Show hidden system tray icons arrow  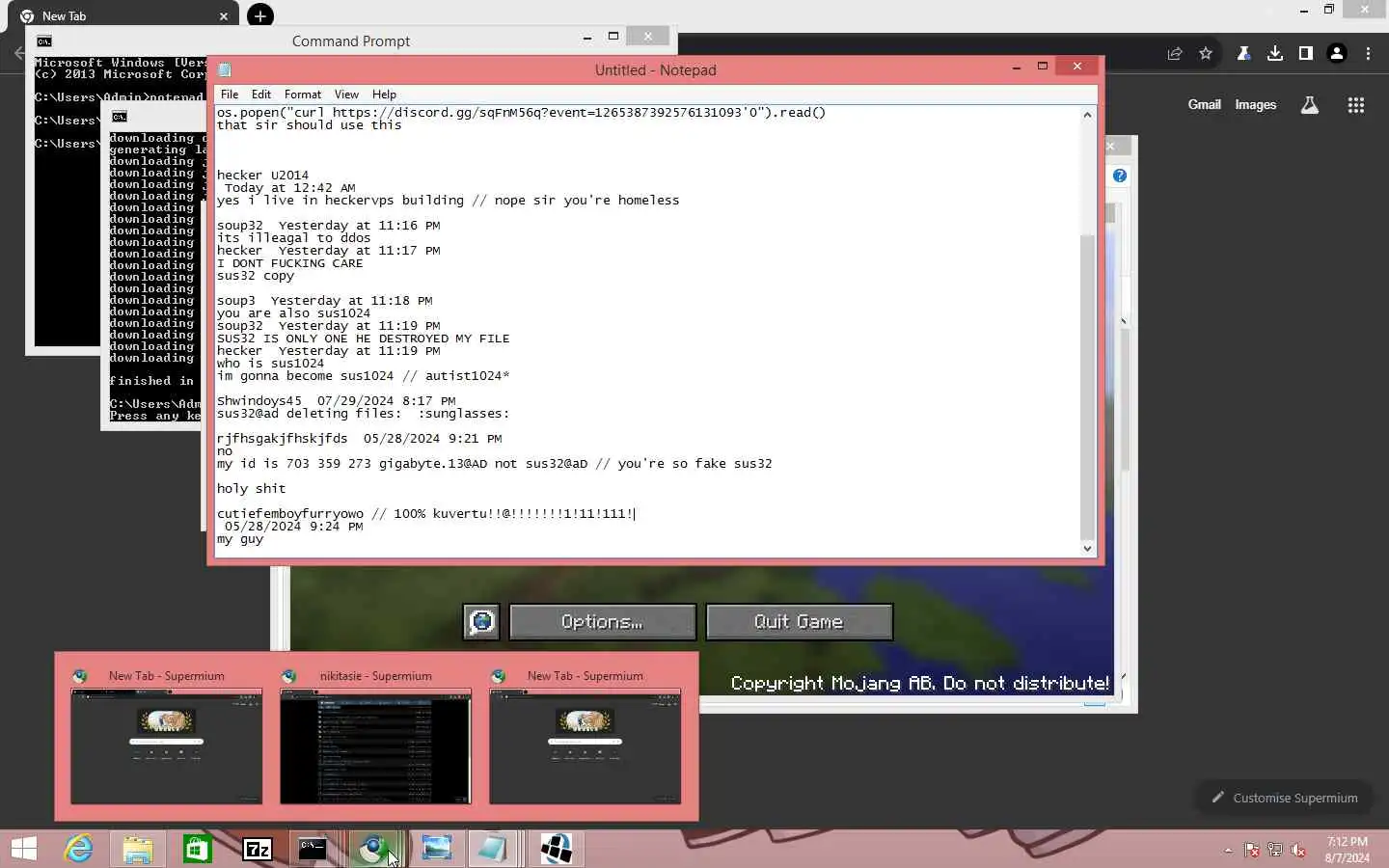(x=1228, y=851)
